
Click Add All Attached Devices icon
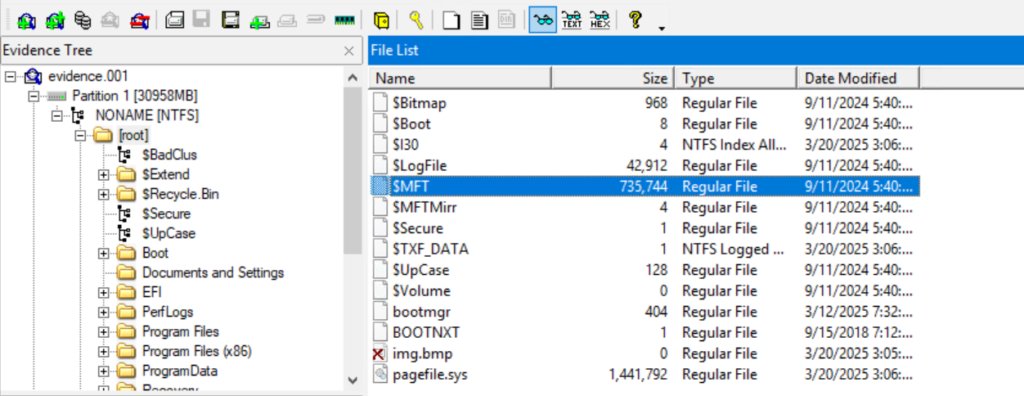(55, 20)
